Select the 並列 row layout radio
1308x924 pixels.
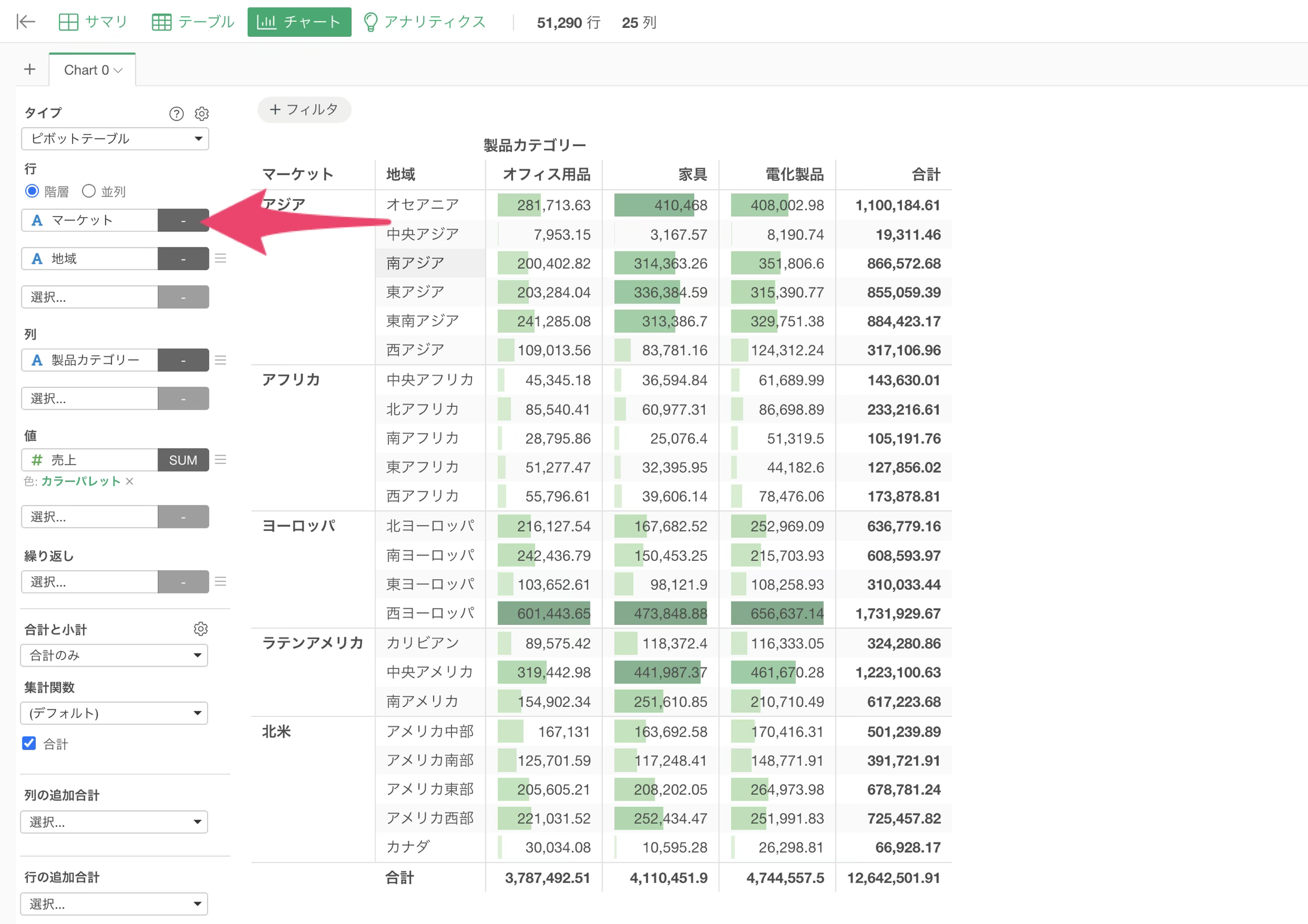click(x=88, y=191)
